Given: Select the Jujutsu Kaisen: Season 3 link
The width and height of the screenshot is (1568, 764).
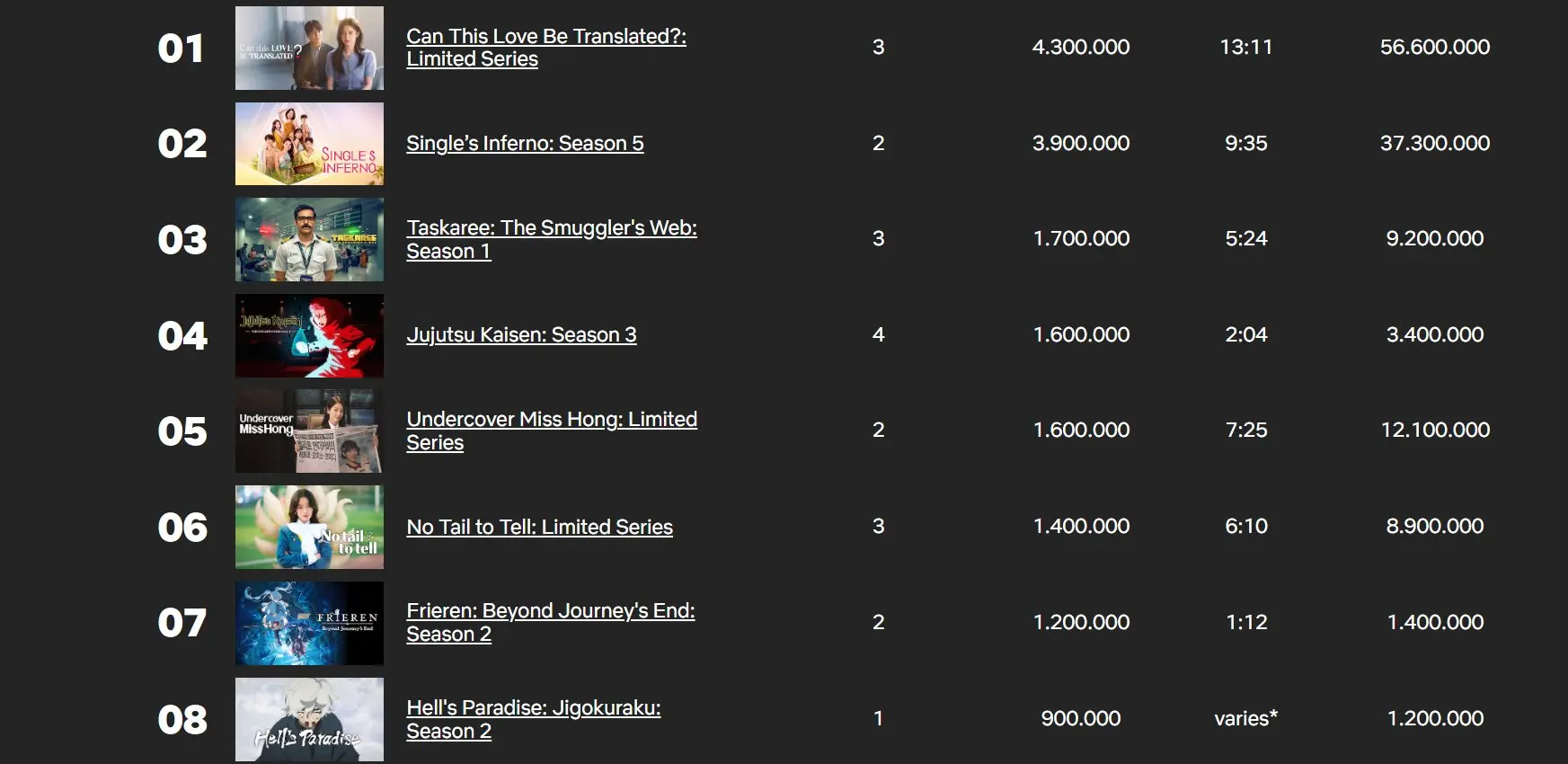Looking at the screenshot, I should coord(521,335).
